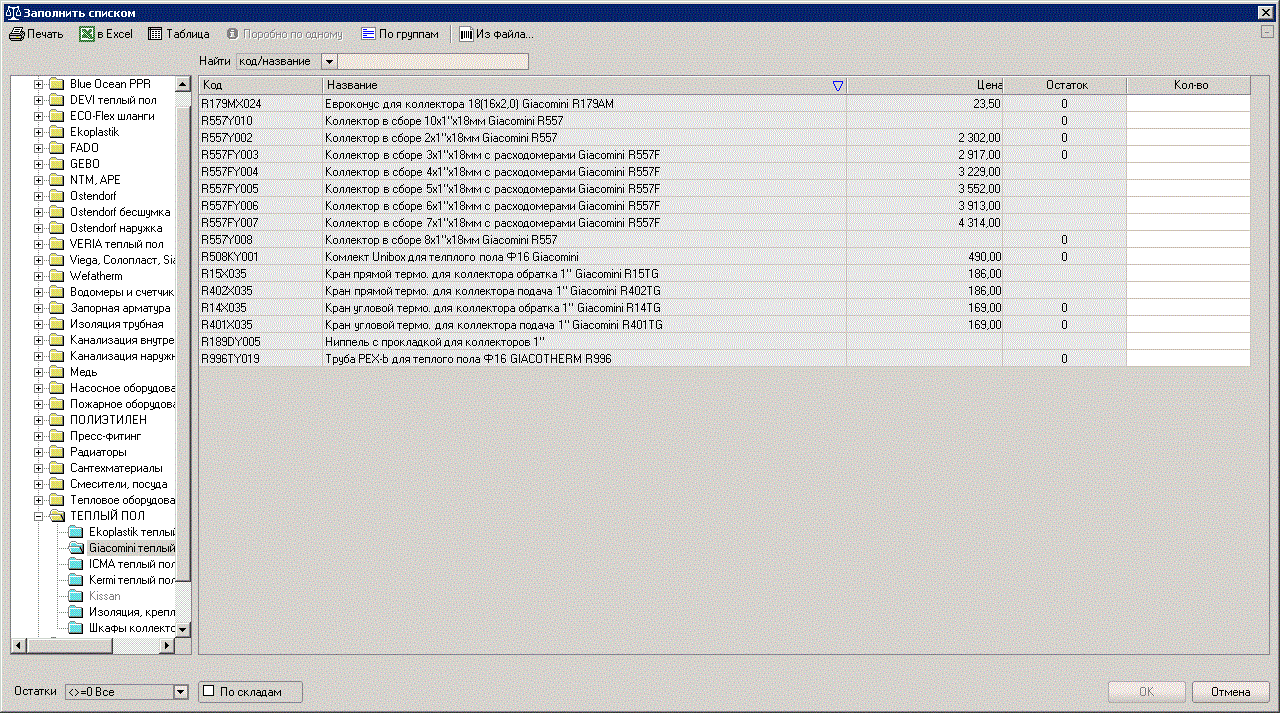
Task: Click the price 4 314,00
Action: coord(979,223)
